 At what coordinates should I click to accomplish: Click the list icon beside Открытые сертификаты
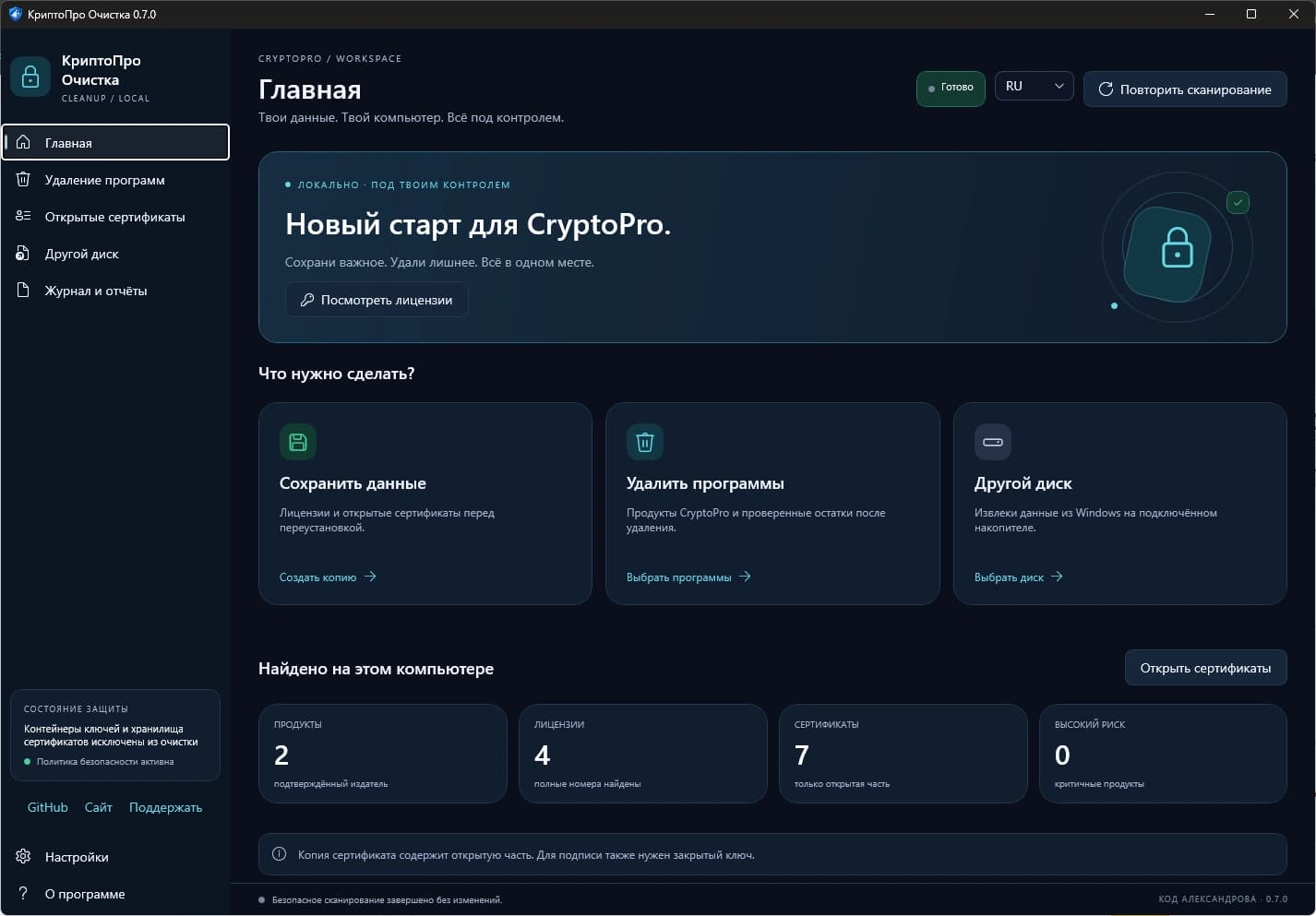[24, 216]
